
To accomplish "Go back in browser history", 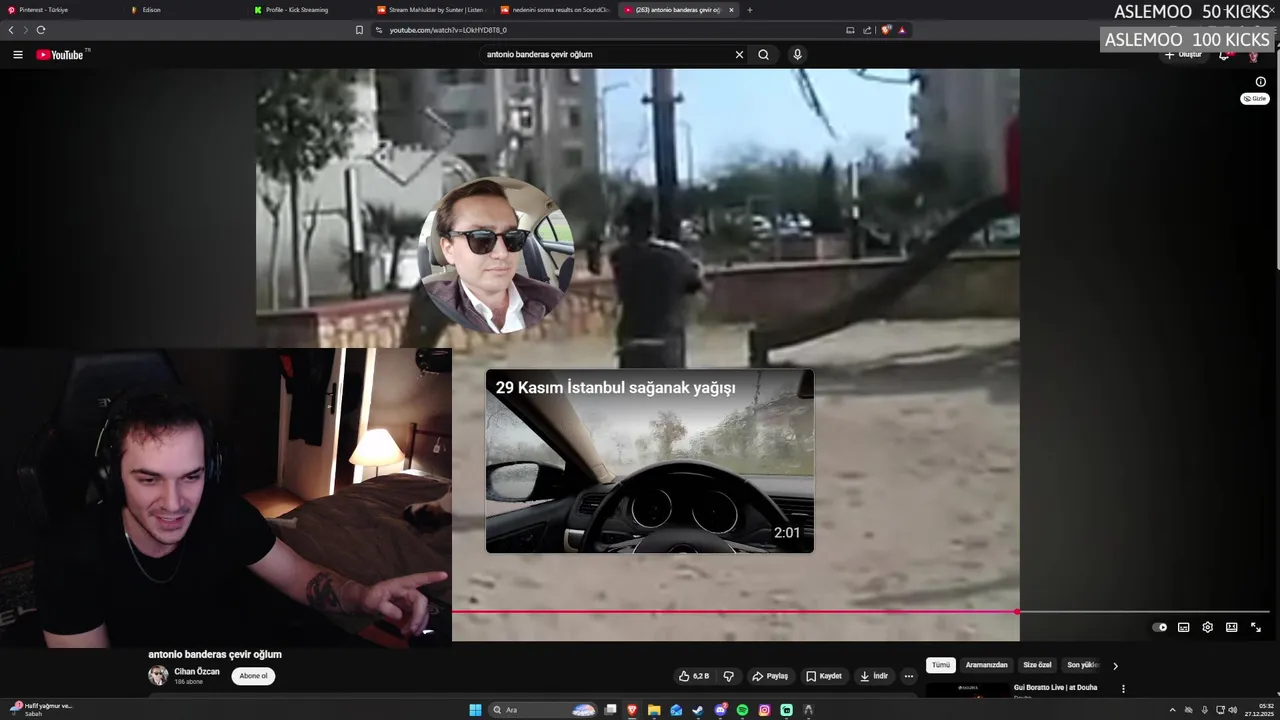I will coord(11,30).
